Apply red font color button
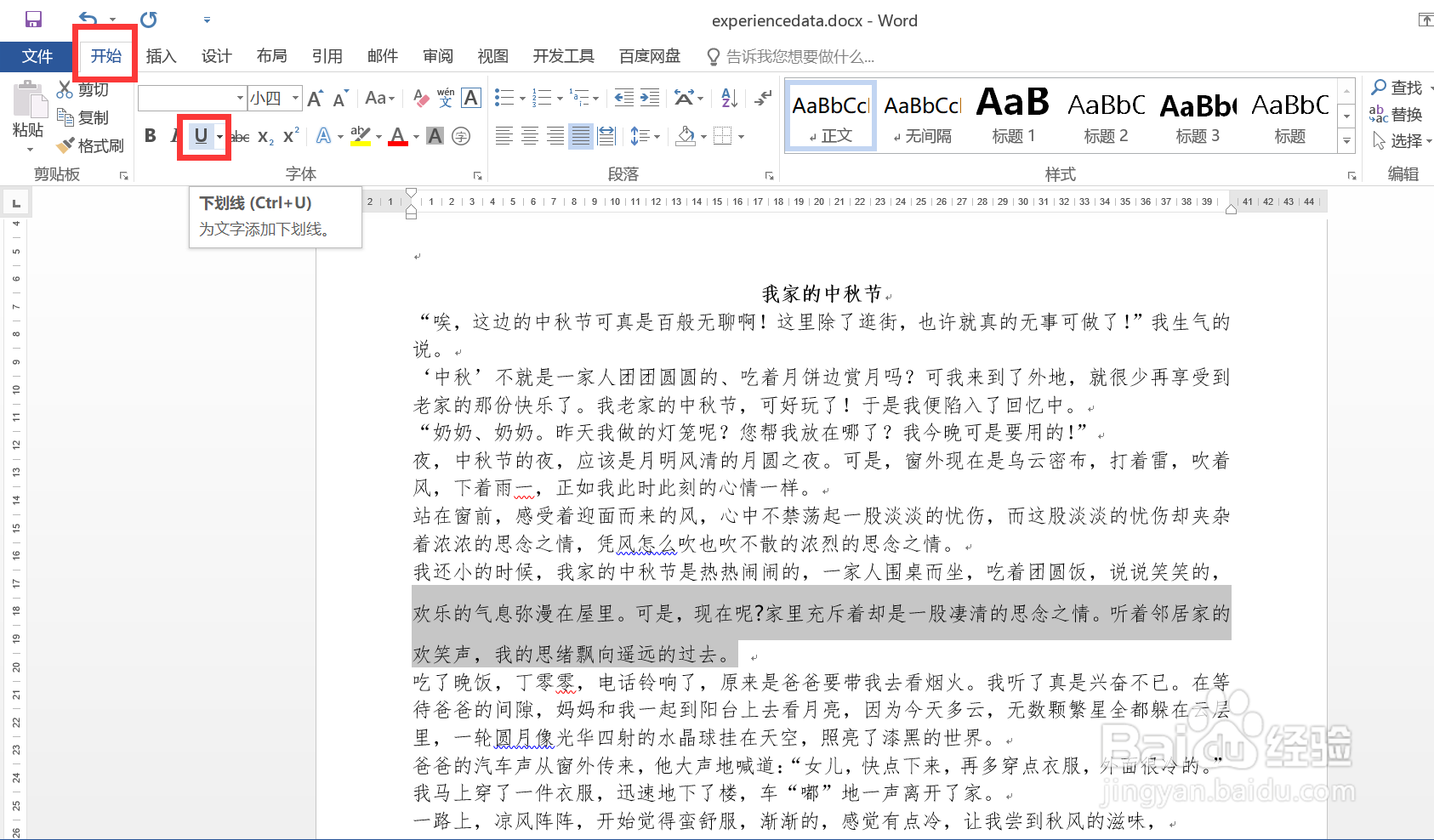 coord(398,136)
